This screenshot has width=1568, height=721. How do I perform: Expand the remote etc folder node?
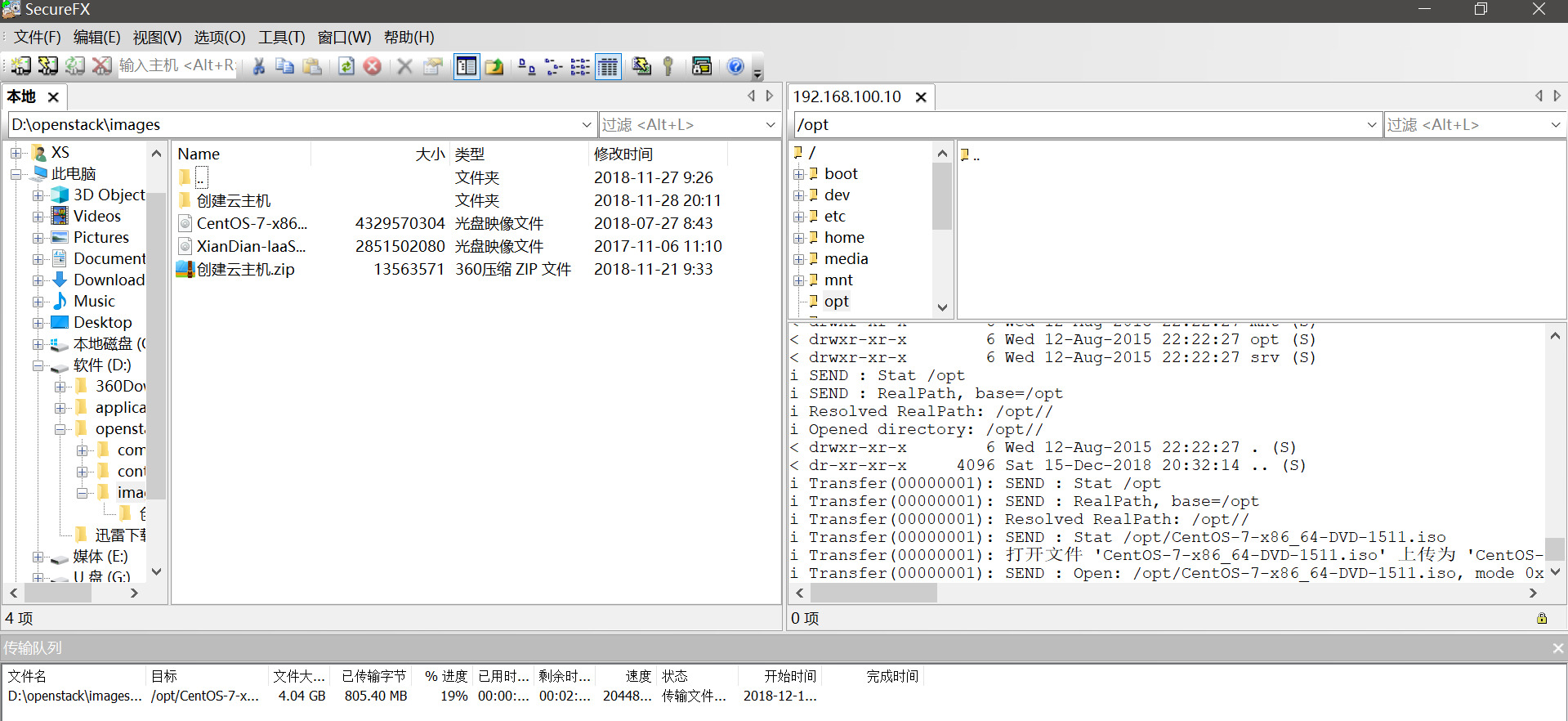point(798,217)
